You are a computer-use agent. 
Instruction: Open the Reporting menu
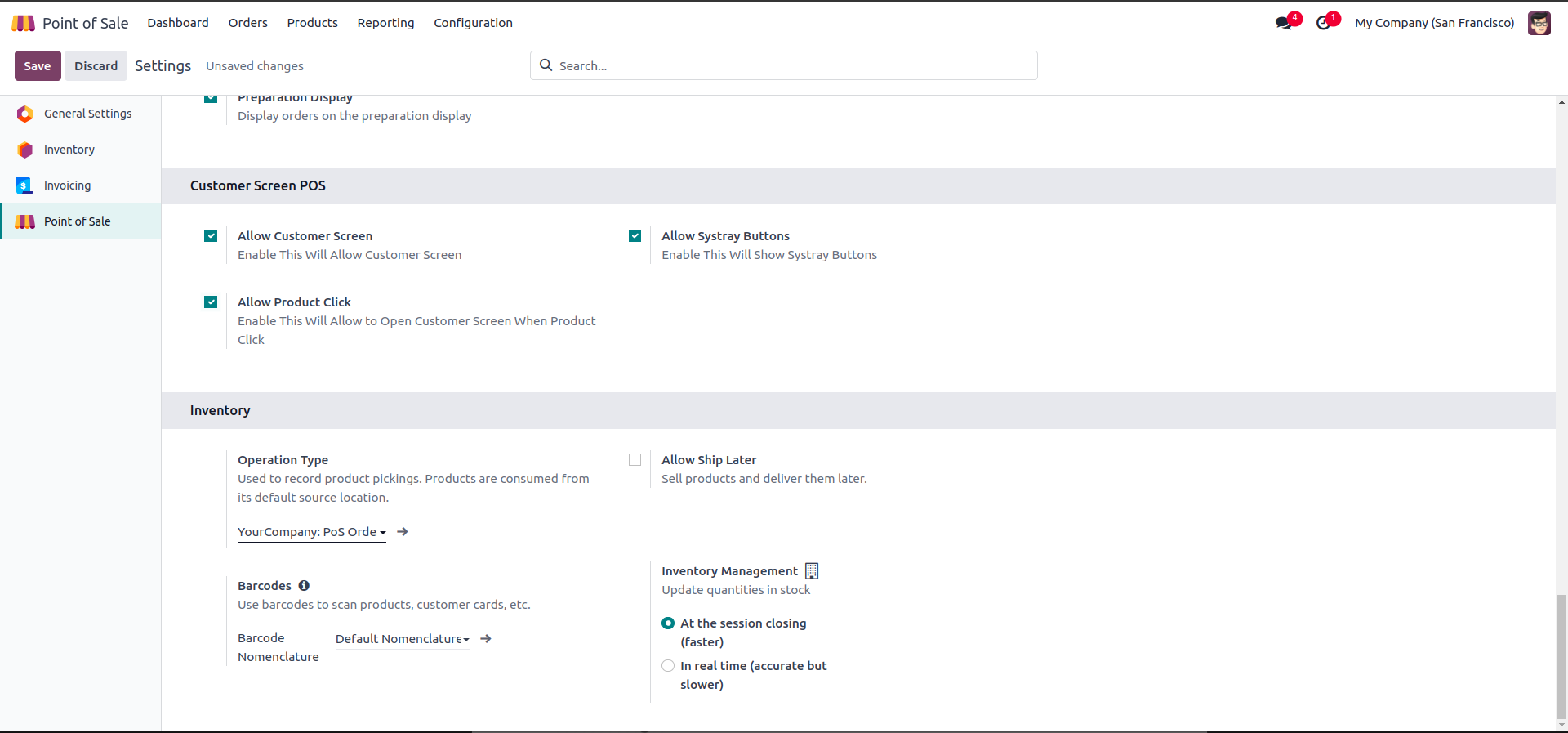(385, 23)
